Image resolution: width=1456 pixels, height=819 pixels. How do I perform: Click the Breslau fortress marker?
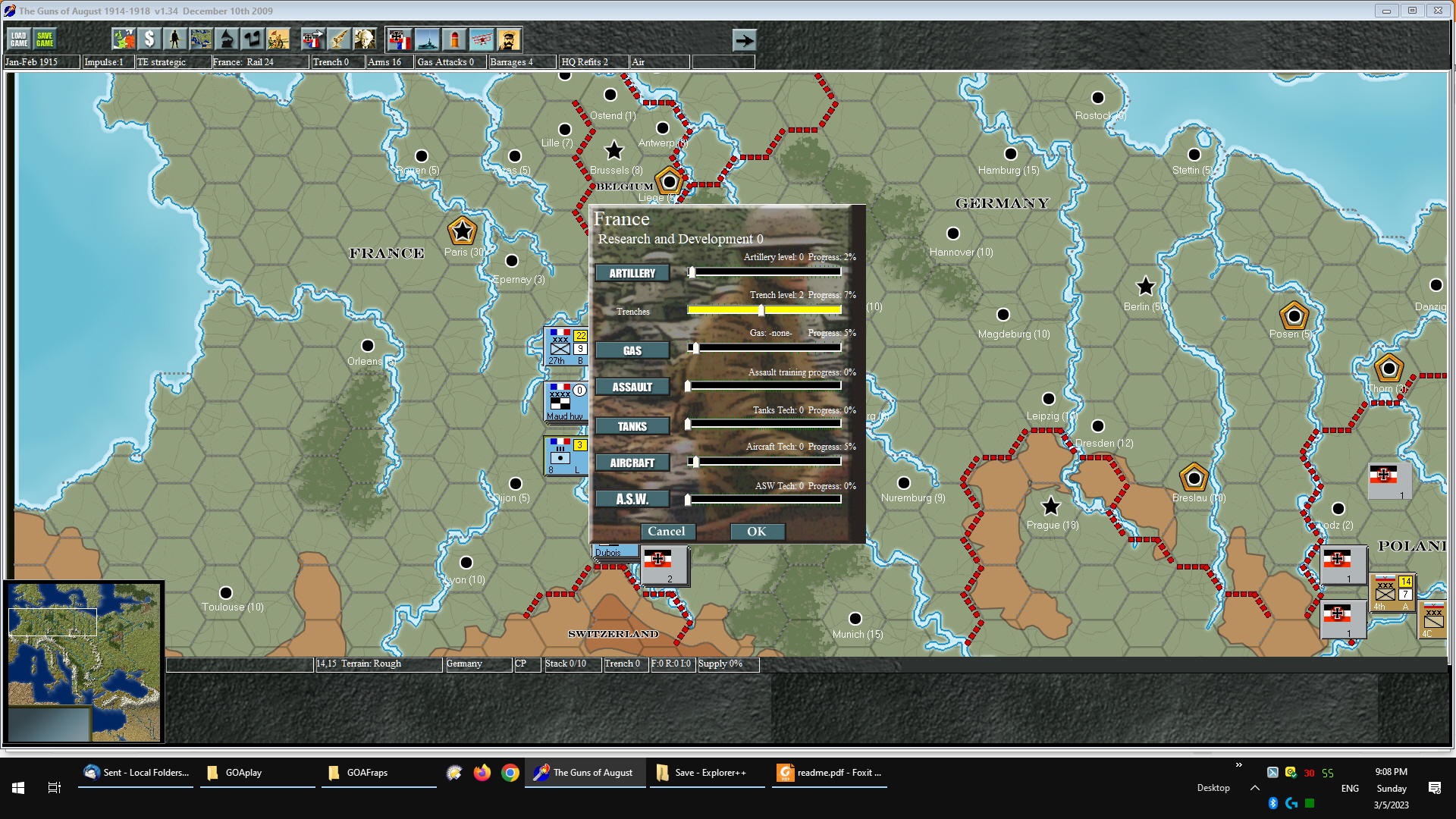1194,478
